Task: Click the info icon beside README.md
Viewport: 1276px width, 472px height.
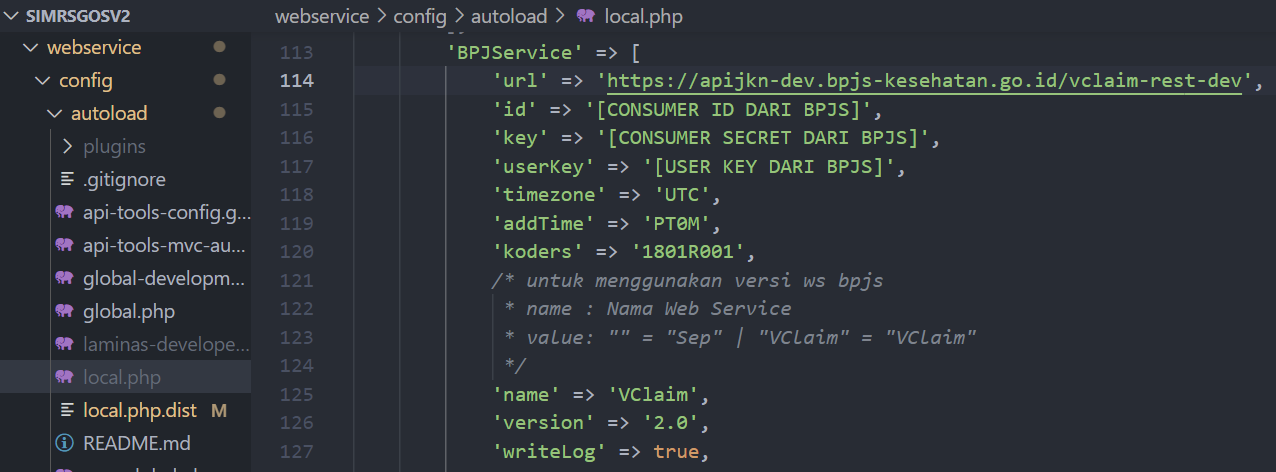Action: 65,443
